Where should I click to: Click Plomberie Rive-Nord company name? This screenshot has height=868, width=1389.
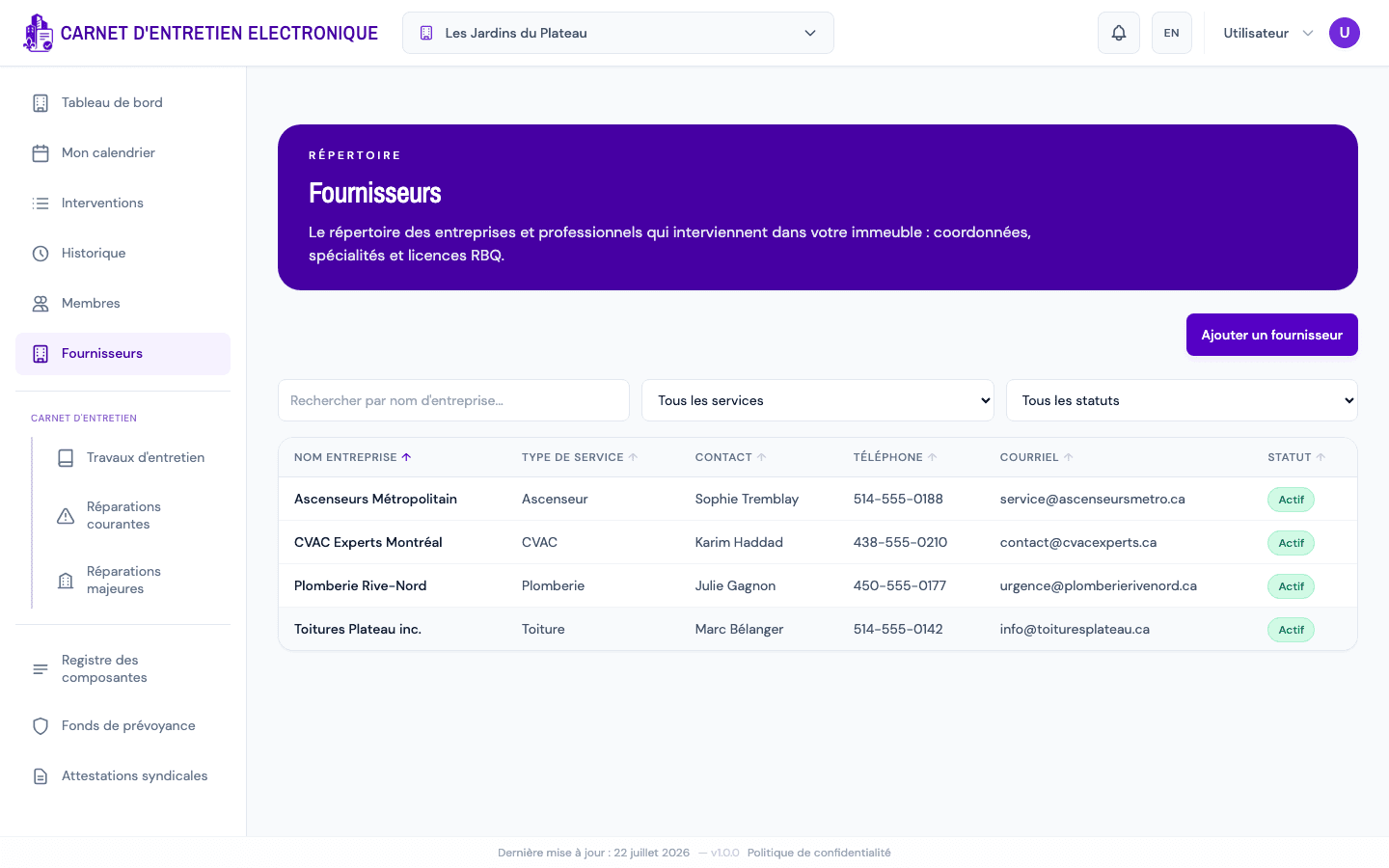pos(360,585)
